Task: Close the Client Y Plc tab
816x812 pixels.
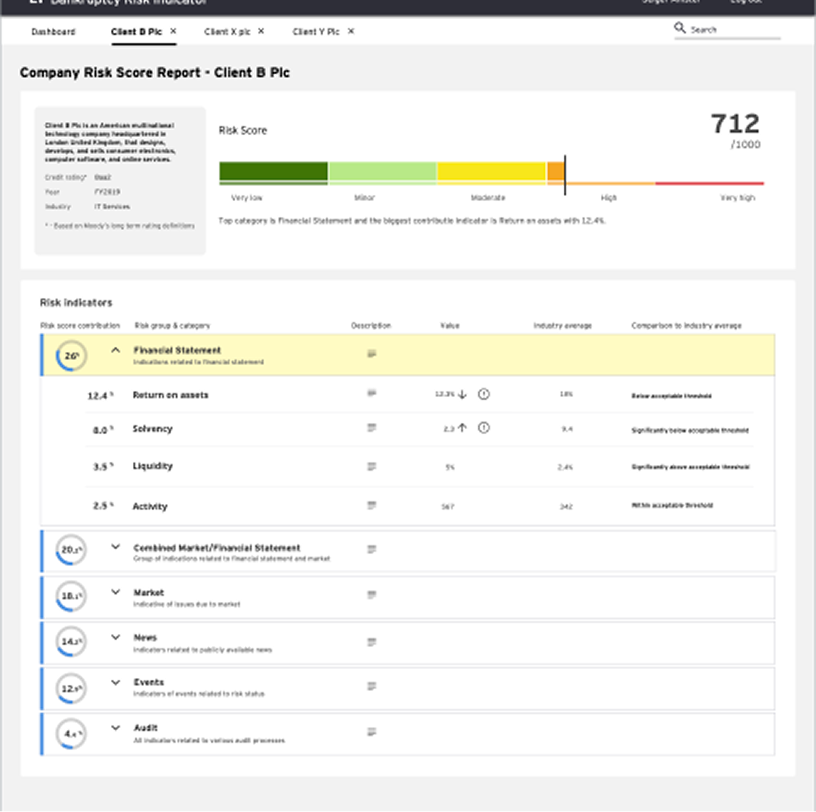Action: pyautogui.click(x=351, y=31)
